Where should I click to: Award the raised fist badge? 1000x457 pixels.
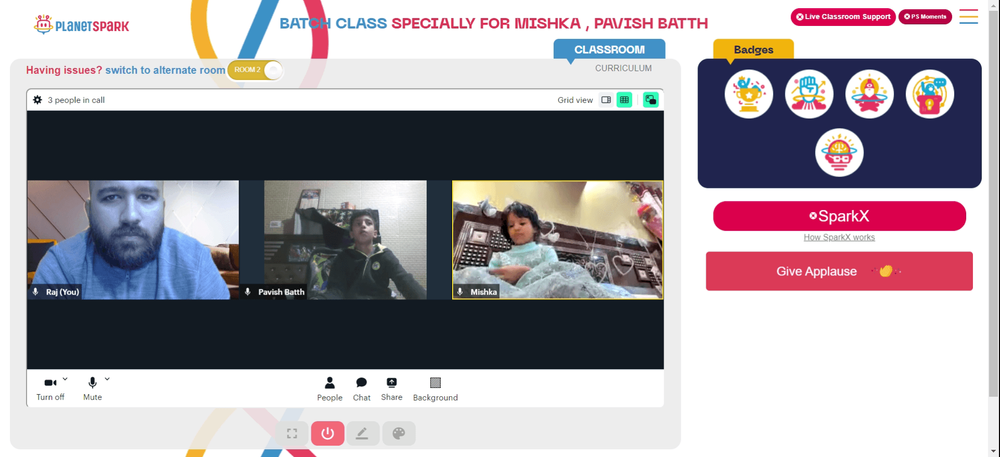pos(809,94)
